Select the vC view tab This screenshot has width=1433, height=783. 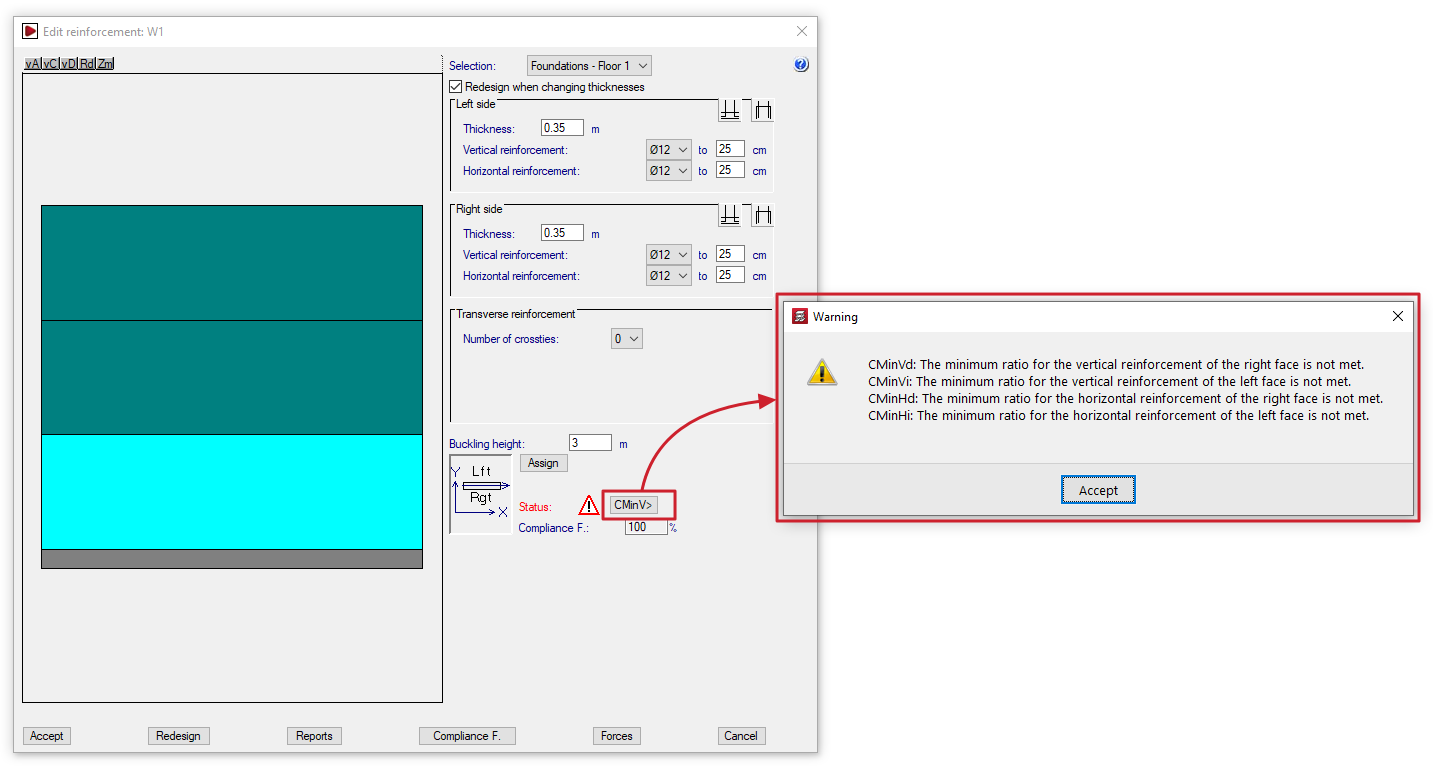tap(50, 64)
